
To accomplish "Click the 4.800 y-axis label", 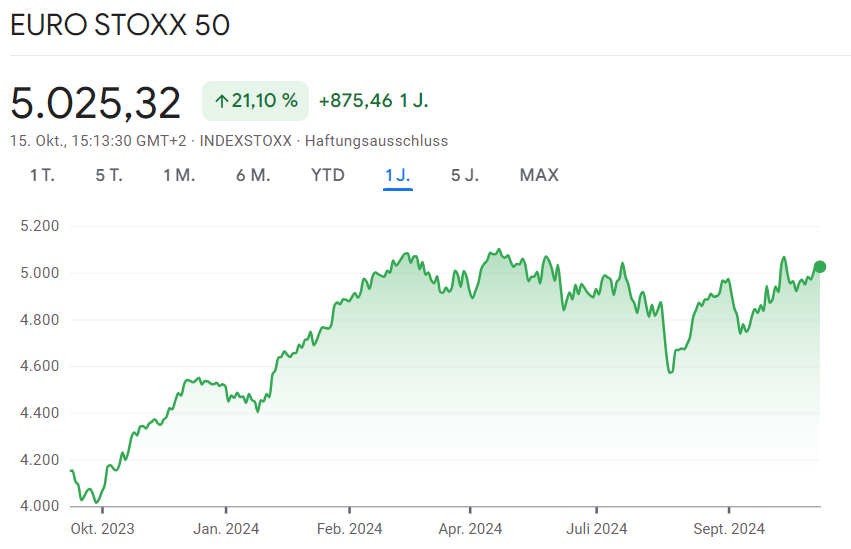I will point(40,320).
